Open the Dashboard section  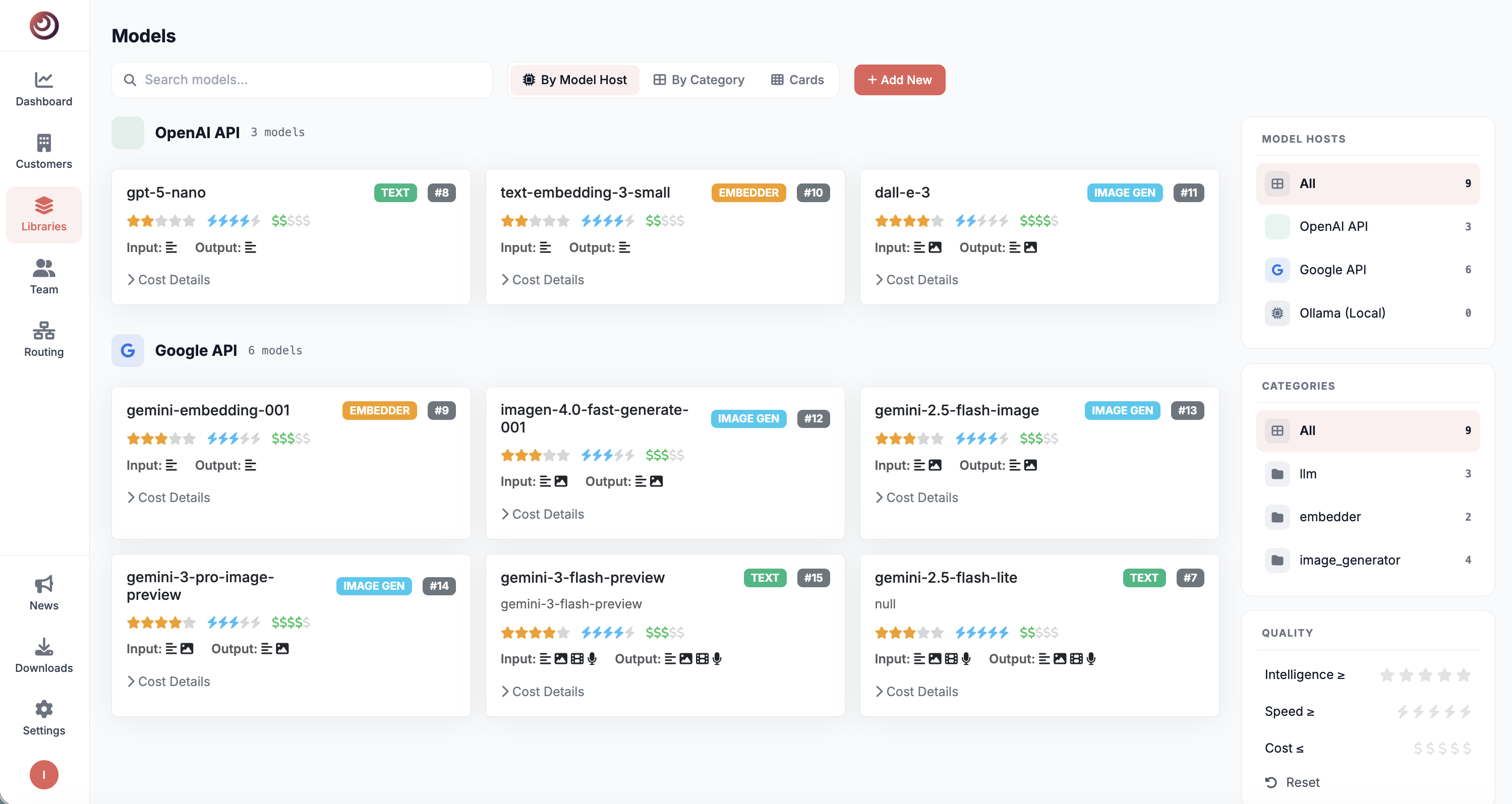pyautogui.click(x=44, y=89)
